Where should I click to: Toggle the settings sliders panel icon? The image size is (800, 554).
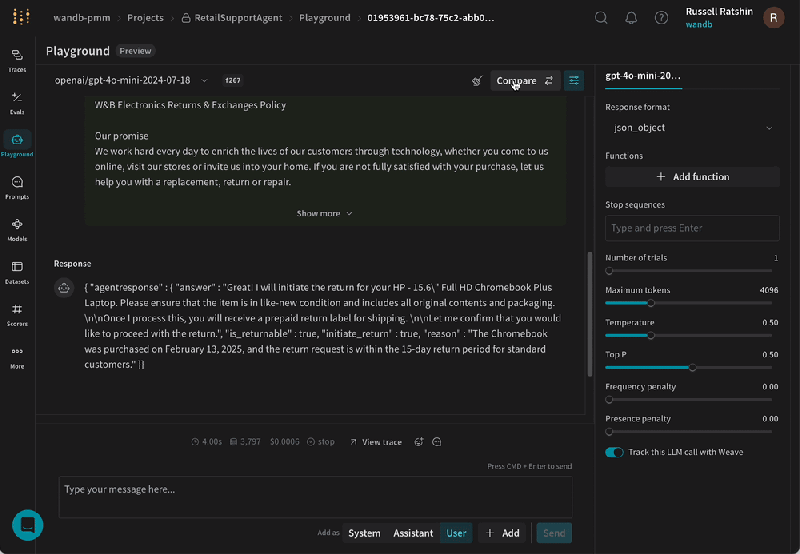574,81
